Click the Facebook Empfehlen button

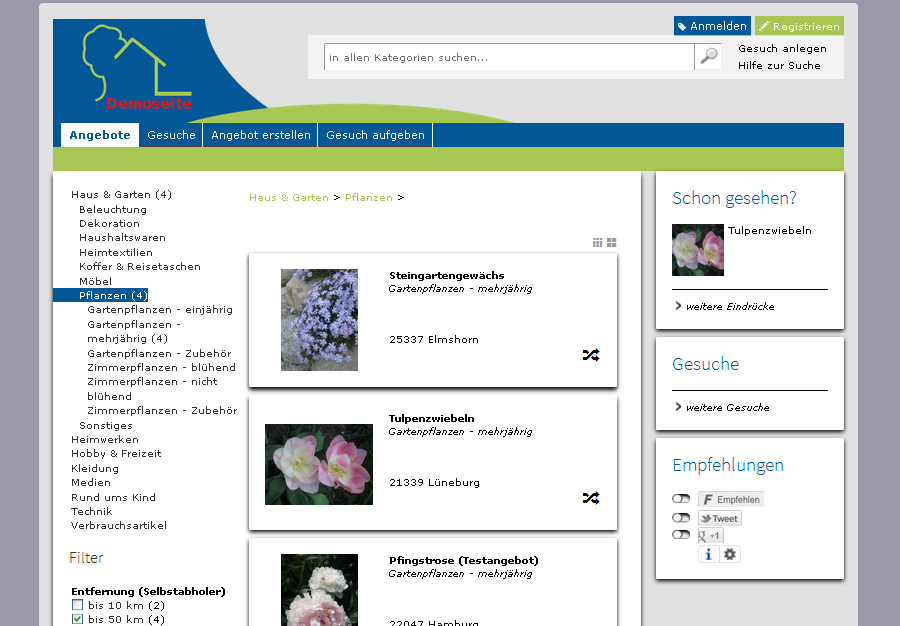pyautogui.click(x=731, y=499)
